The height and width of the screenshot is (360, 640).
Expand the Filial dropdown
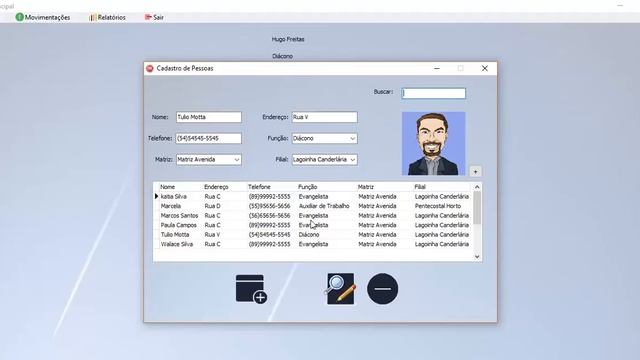tap(353, 160)
